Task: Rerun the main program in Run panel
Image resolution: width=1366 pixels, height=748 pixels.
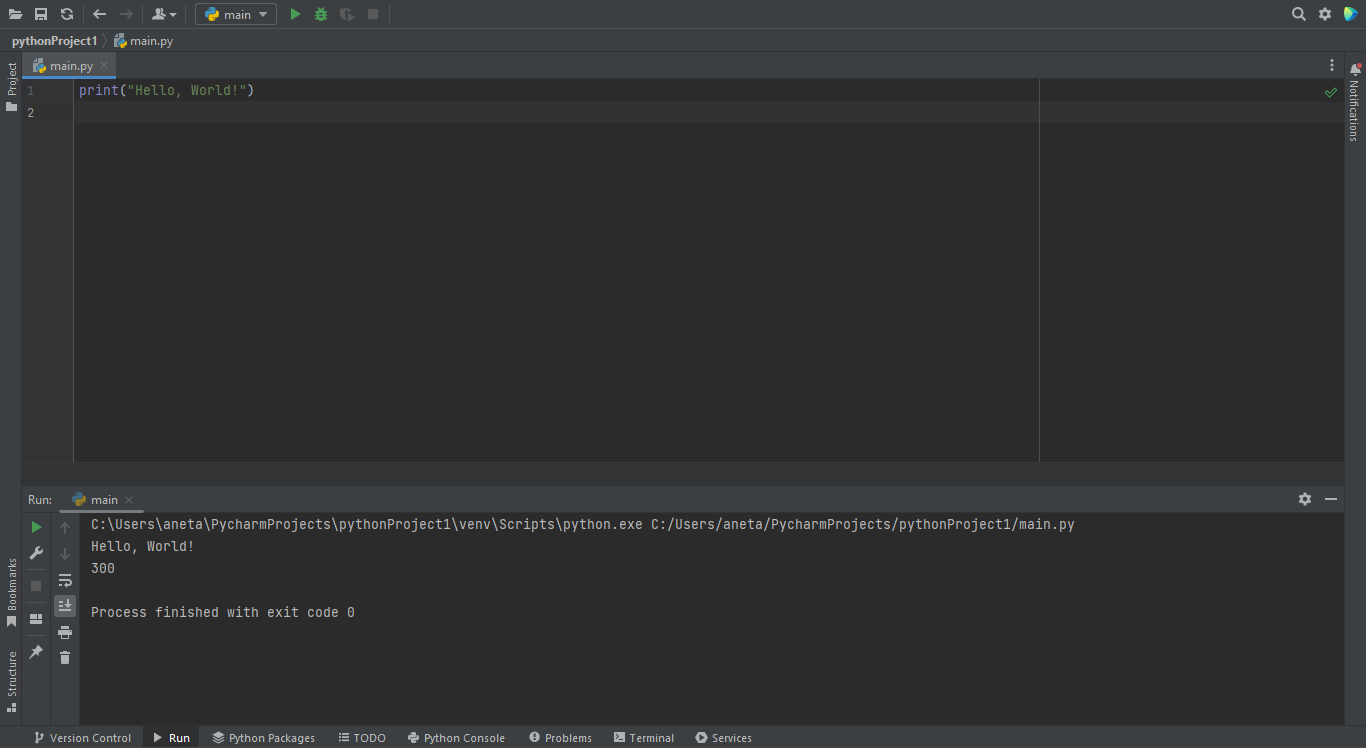Action: pyautogui.click(x=35, y=526)
